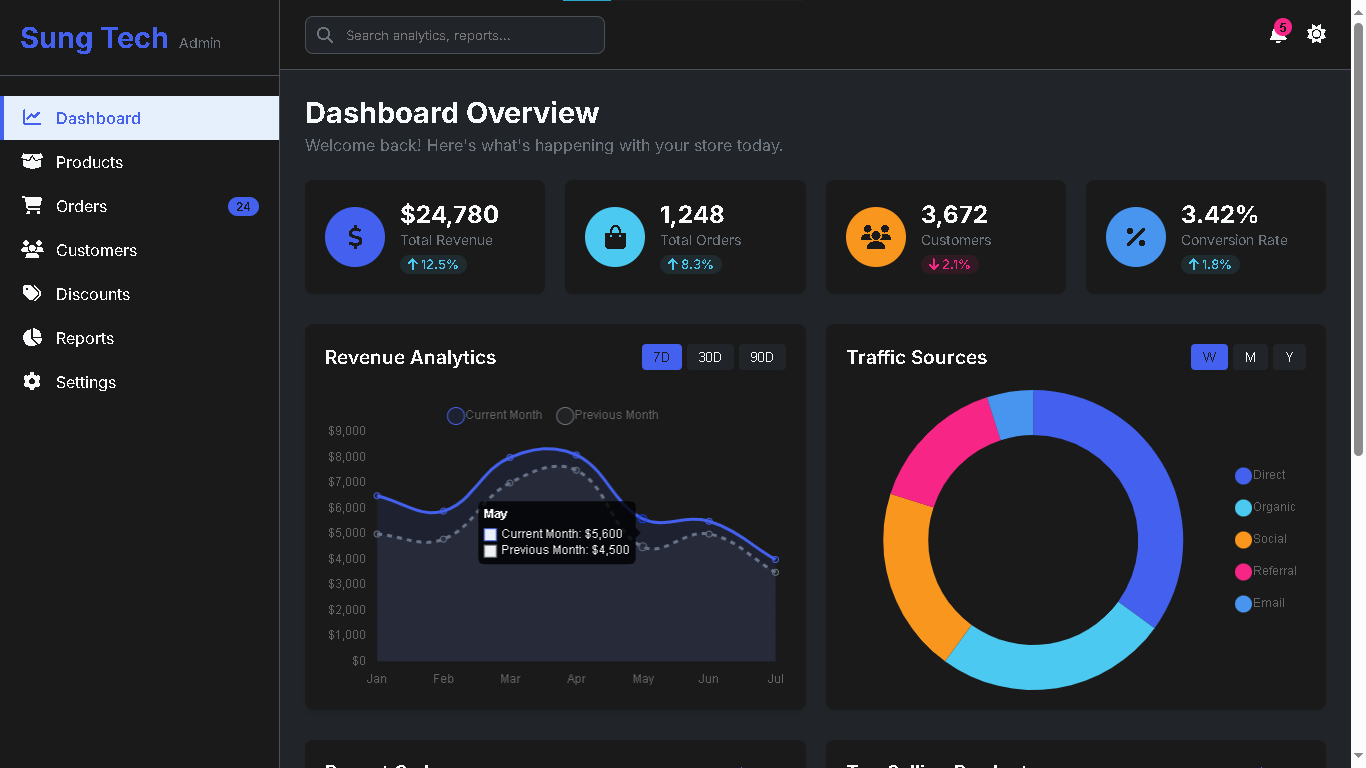The image size is (1366, 768).
Task: Click the Reports pie chart icon in sidebar
Action: [x=33, y=338]
